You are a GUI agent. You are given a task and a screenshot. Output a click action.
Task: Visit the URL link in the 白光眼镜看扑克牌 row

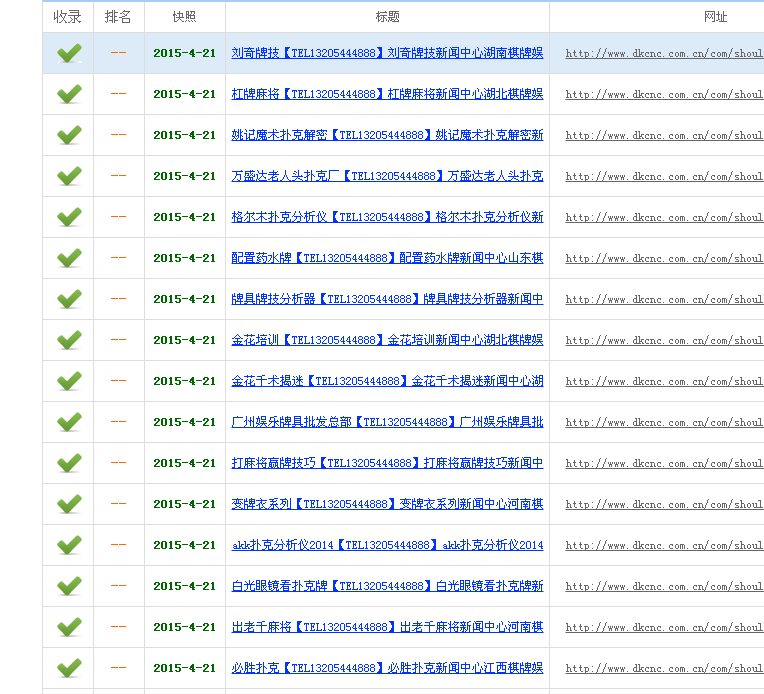pyautogui.click(x=664, y=586)
